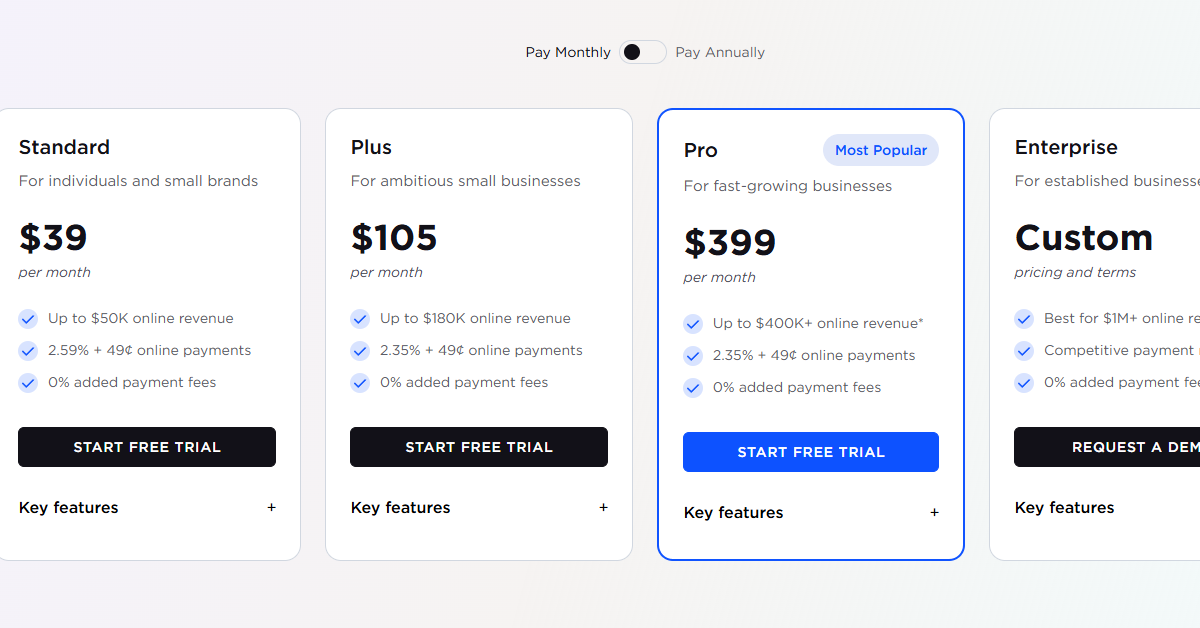The height and width of the screenshot is (628, 1200).
Task: Click Enterprise plan's 0% payment fees checkmark
Action: click(x=1024, y=382)
